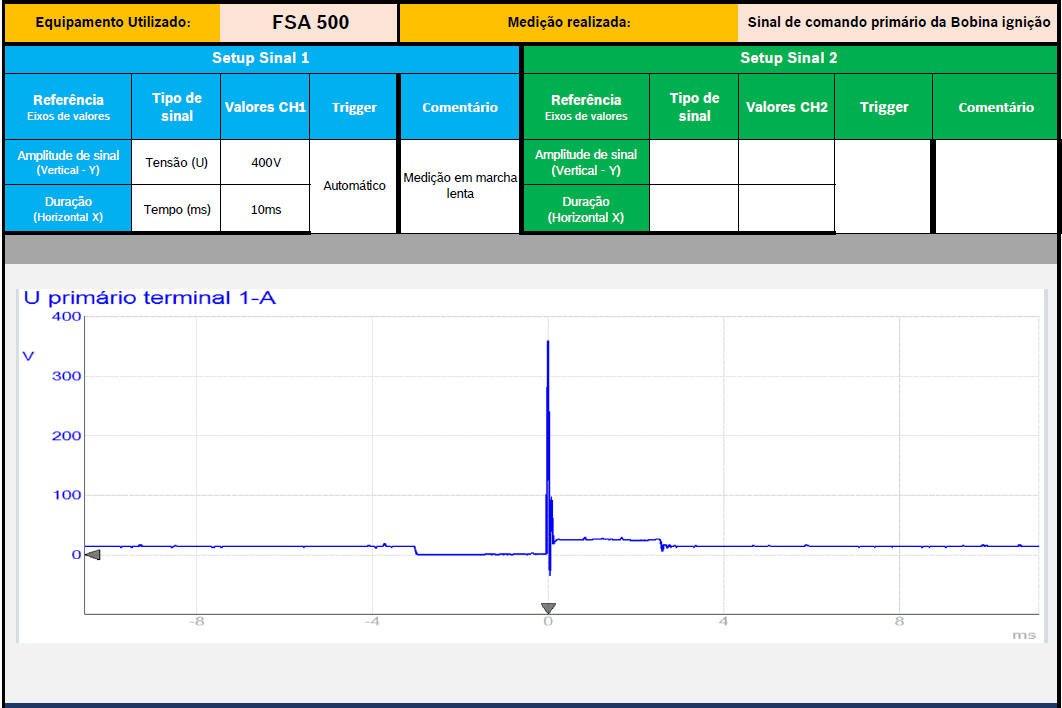Select the 'Setup Sinal 2' header
This screenshot has height=708, width=1062.
click(x=789, y=58)
